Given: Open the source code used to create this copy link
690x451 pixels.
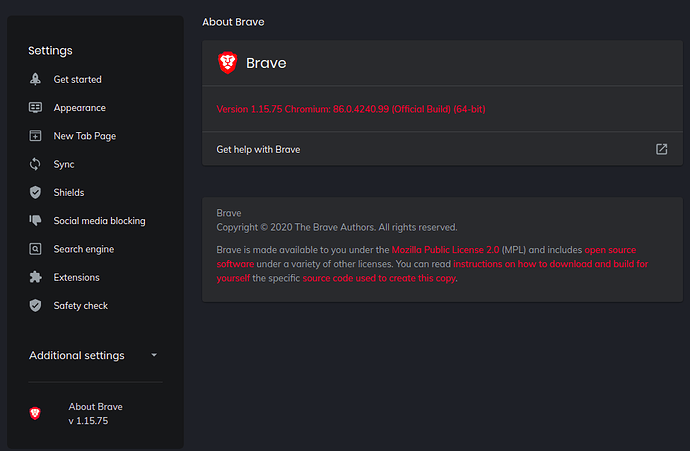Looking at the screenshot, I should pos(379,278).
